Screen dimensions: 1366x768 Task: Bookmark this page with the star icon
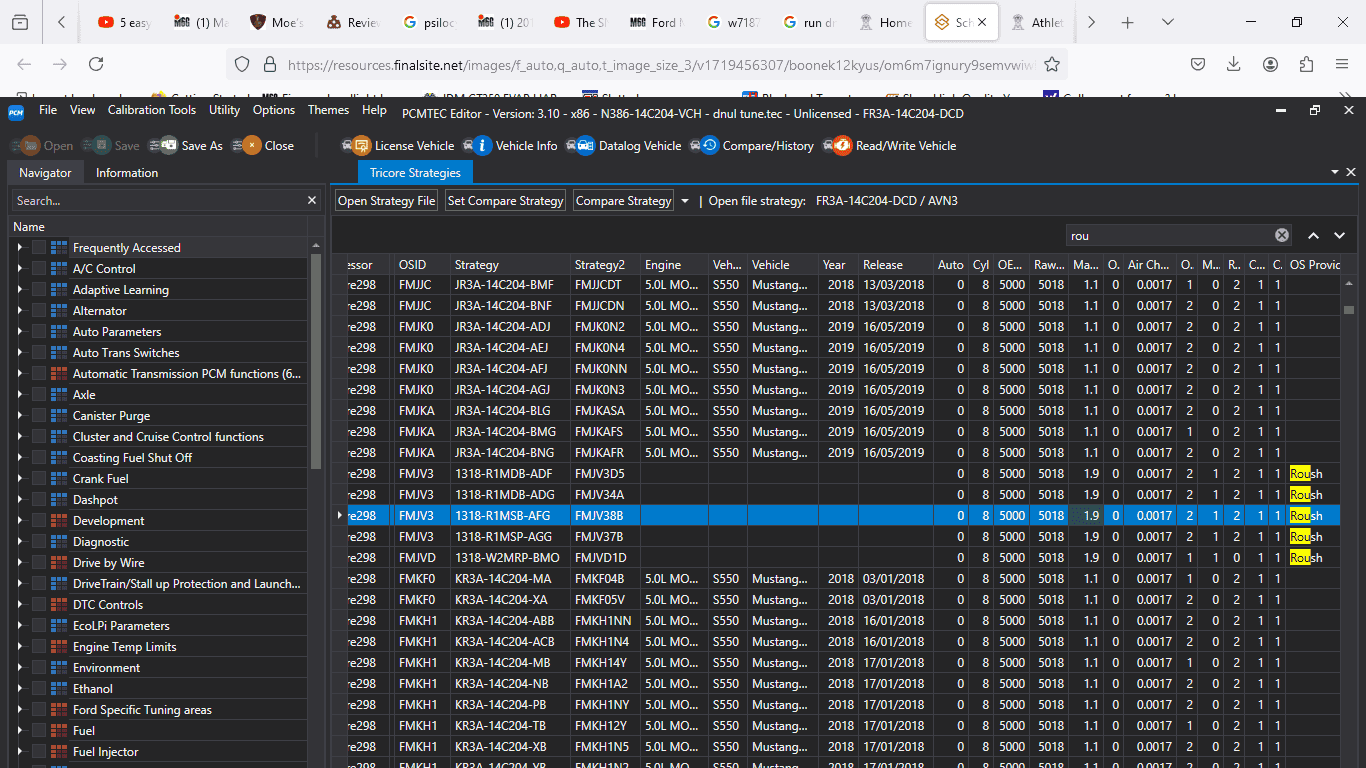click(1052, 64)
